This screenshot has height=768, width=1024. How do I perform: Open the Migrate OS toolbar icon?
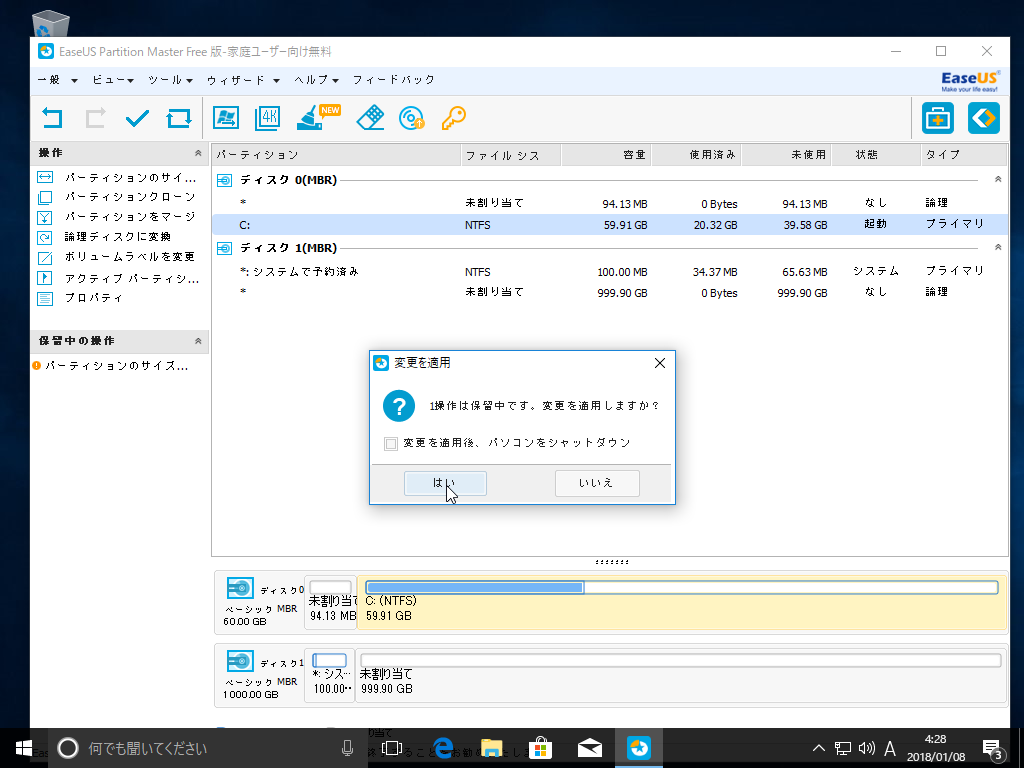[226, 118]
